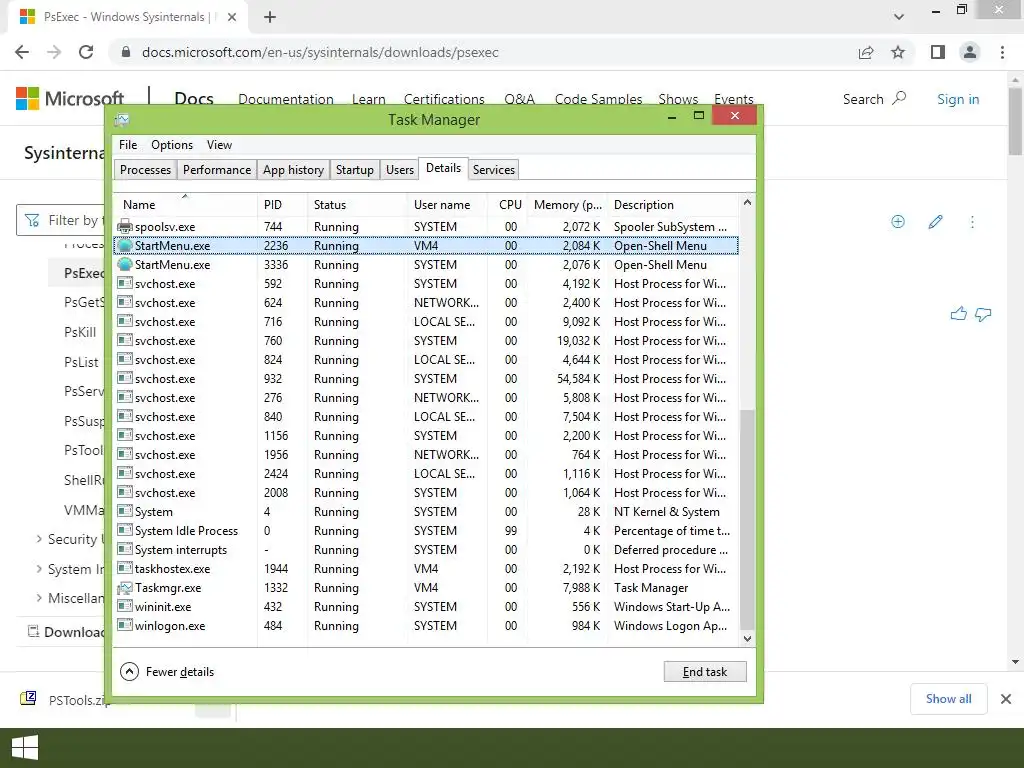Bookmark this page with the star icon
Viewport: 1024px width, 768px height.
tap(898, 52)
